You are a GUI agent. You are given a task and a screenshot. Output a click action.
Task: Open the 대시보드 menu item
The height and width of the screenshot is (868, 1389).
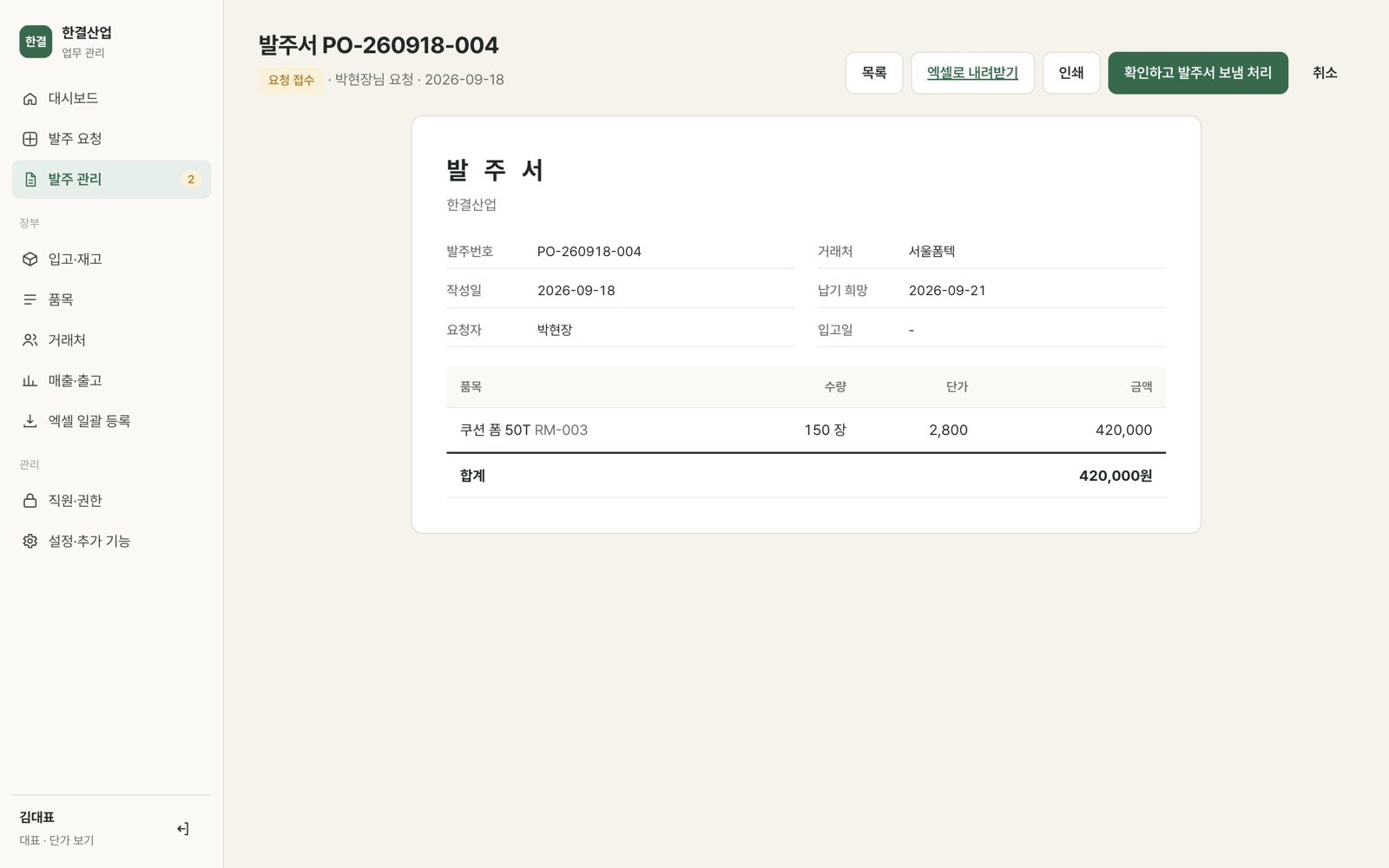[x=111, y=98]
